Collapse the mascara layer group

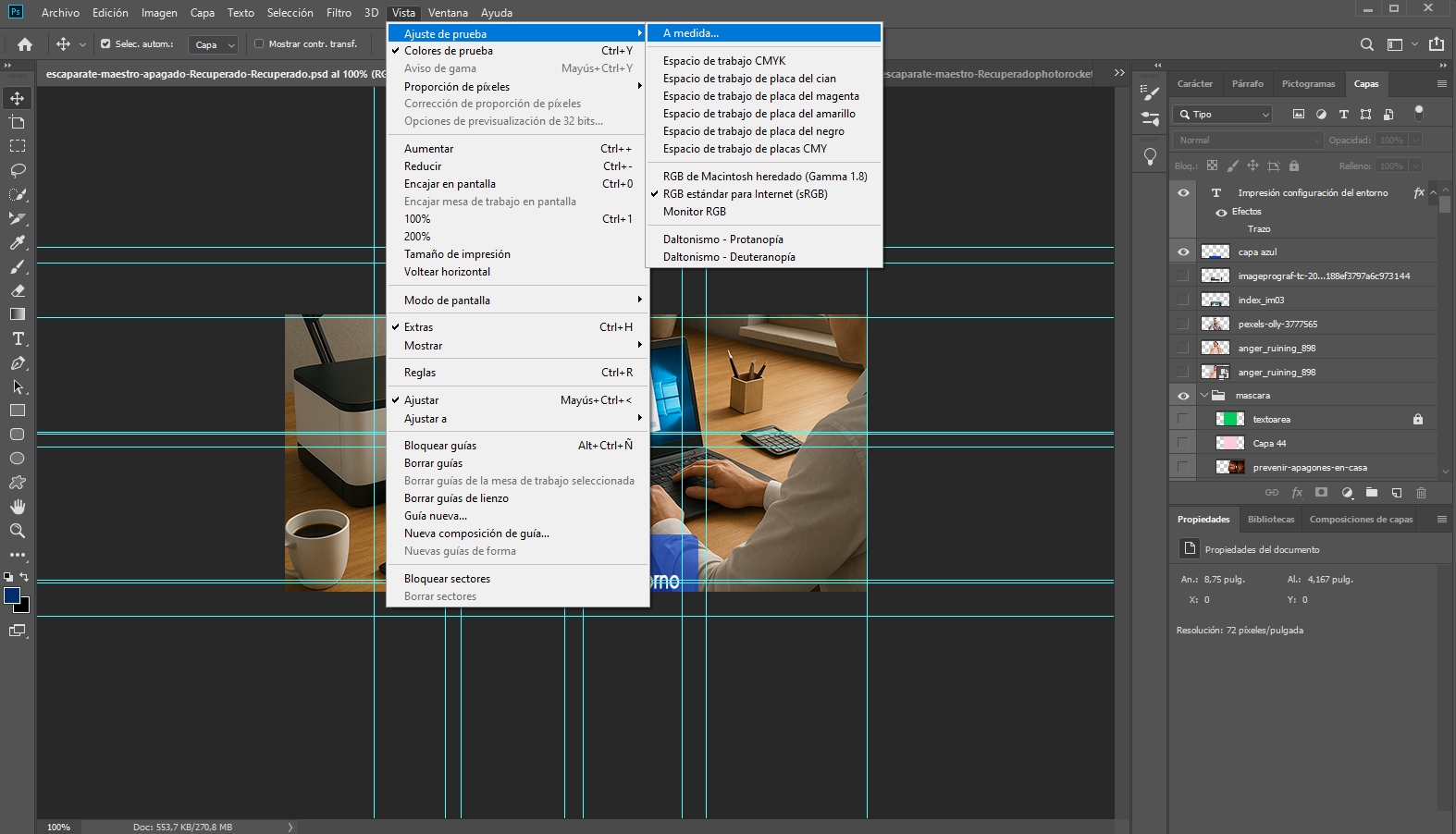click(1204, 396)
